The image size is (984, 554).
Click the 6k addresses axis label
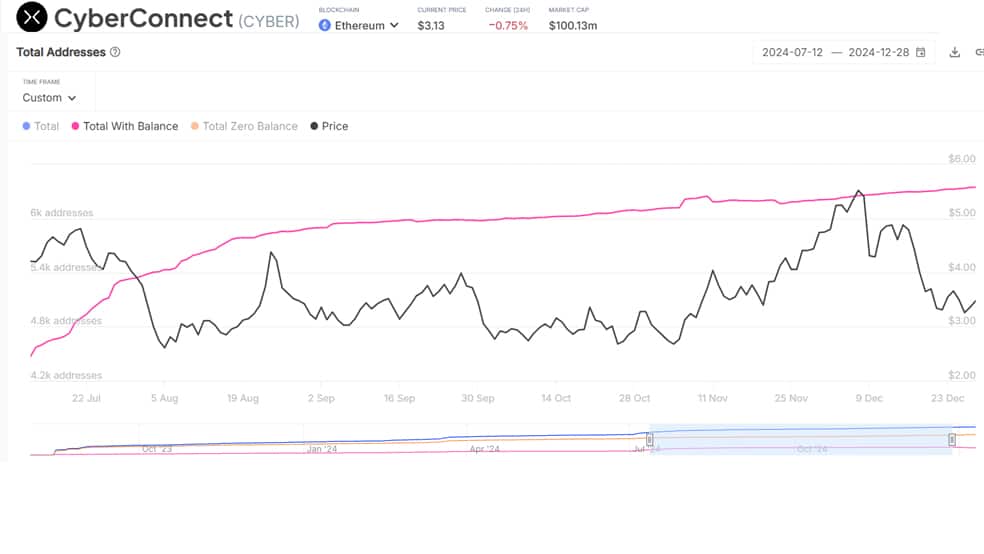[x=62, y=213]
